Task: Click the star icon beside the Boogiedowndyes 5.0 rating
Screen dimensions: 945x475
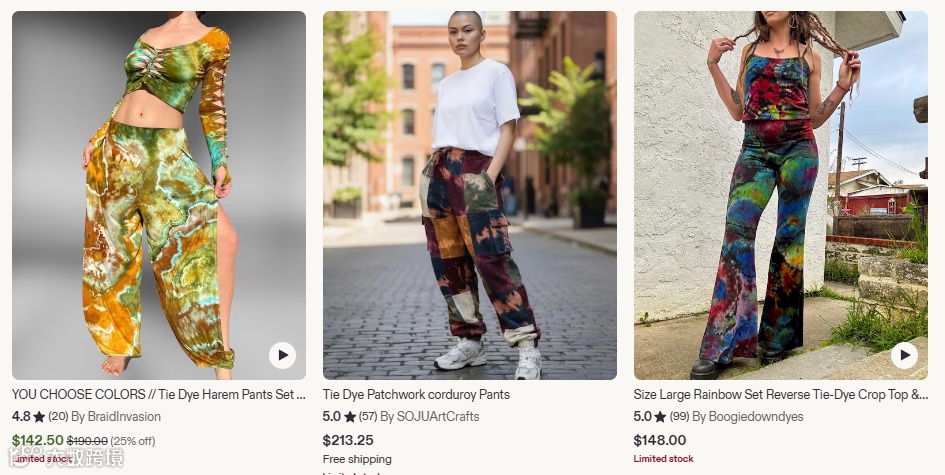Action: [x=660, y=417]
